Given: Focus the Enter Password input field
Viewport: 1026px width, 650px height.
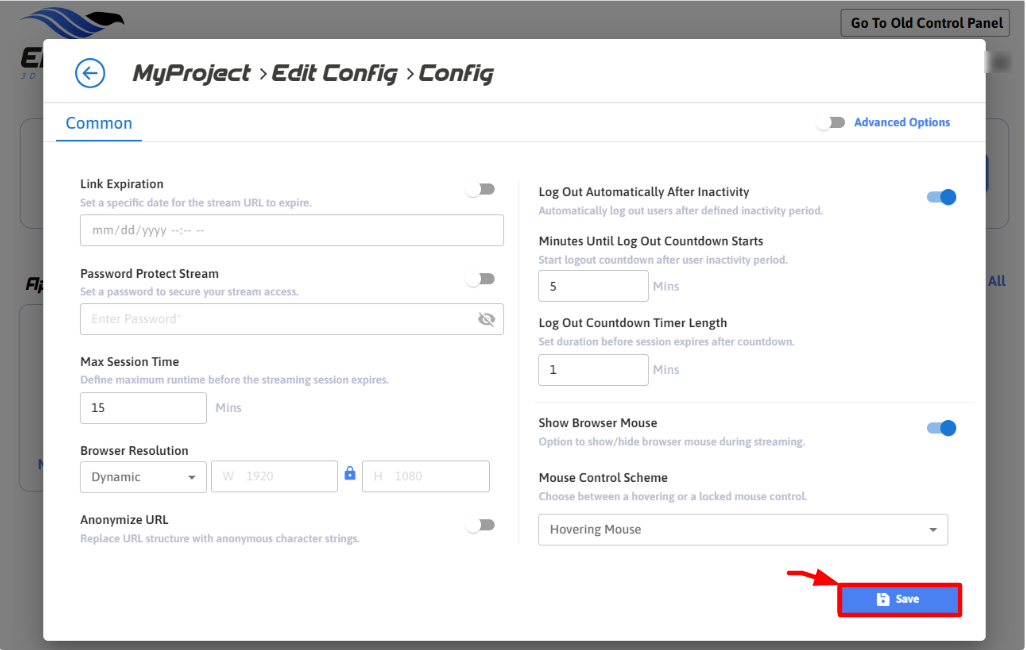Looking at the screenshot, I should coord(275,319).
